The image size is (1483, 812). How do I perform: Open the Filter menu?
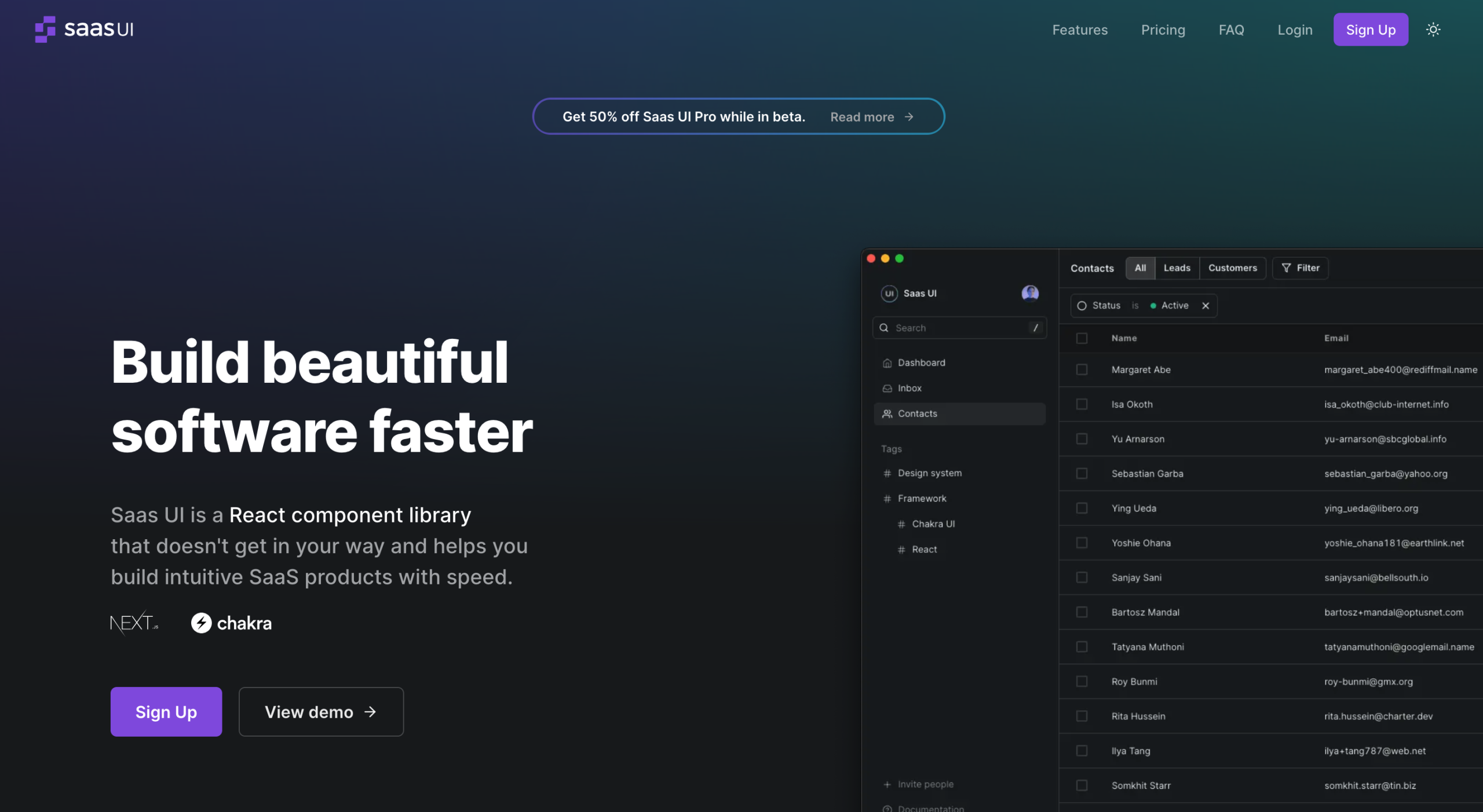(x=1300, y=268)
